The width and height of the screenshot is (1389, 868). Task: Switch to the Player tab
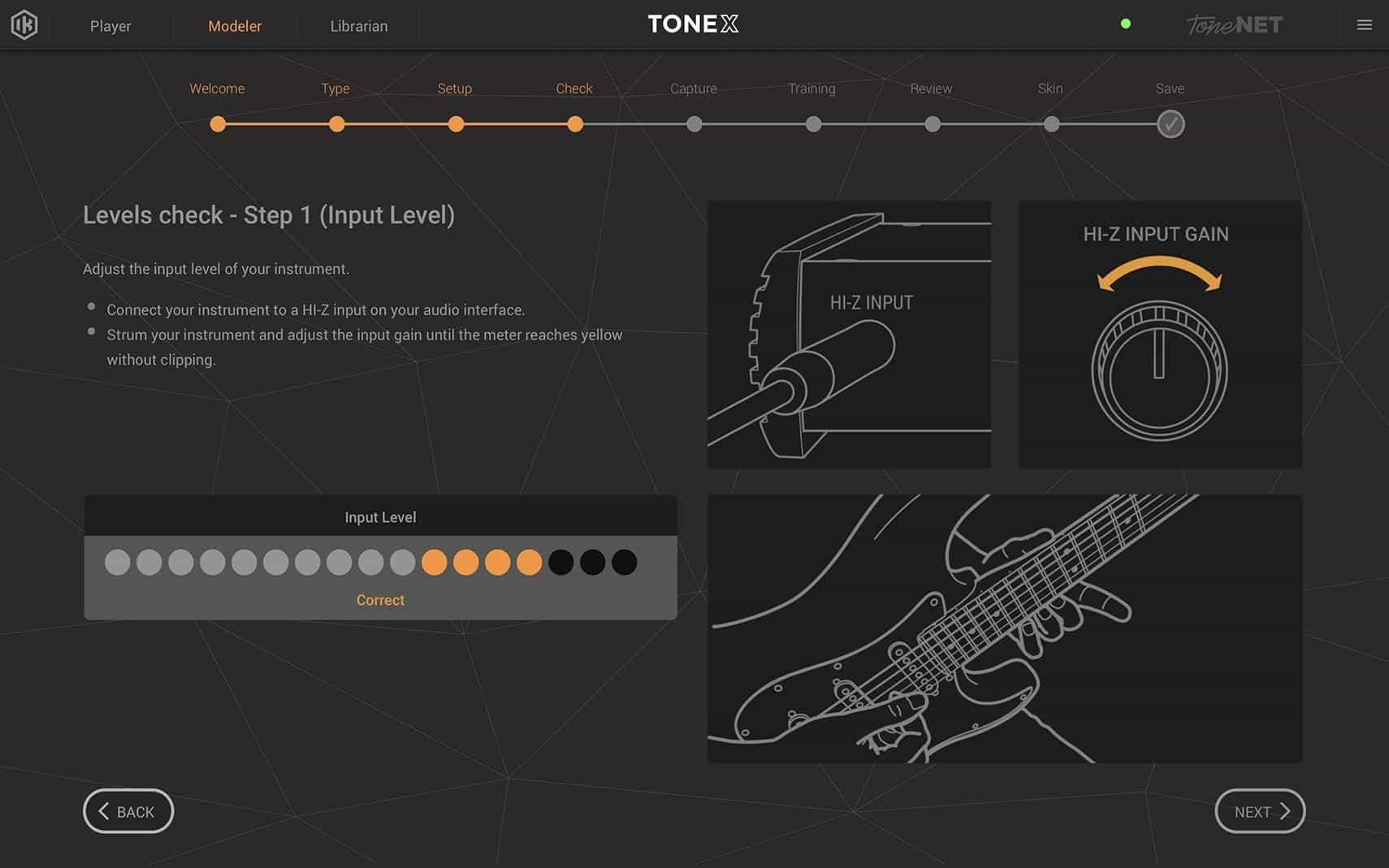tap(110, 26)
